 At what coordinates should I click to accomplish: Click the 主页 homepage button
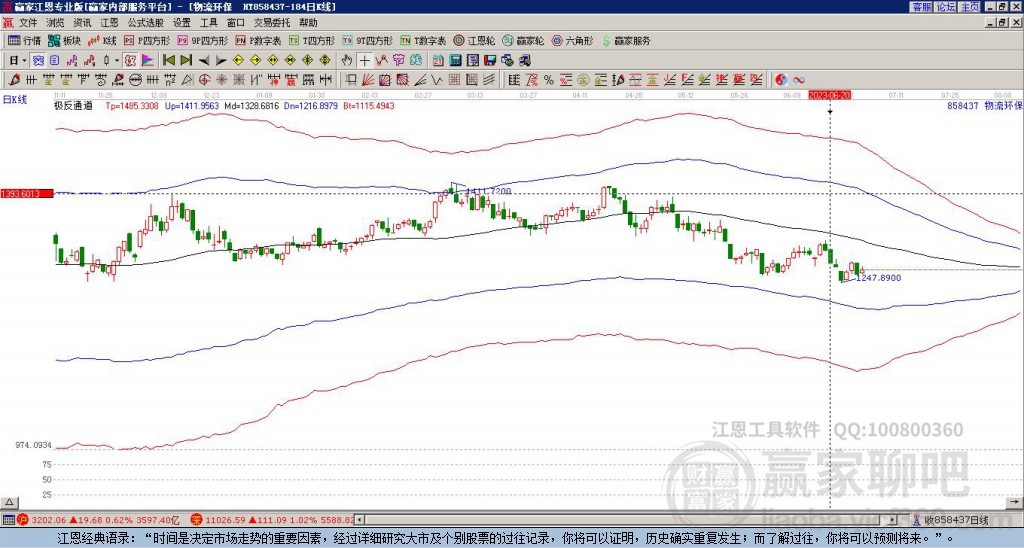[x=969, y=7]
